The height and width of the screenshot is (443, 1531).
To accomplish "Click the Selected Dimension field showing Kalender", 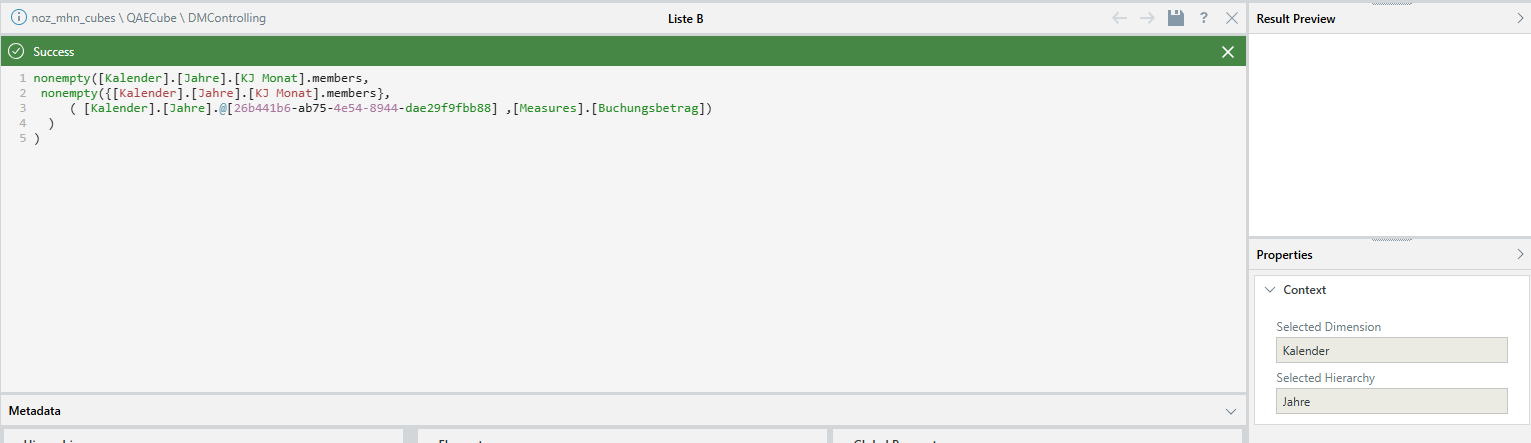I will pos(1391,350).
